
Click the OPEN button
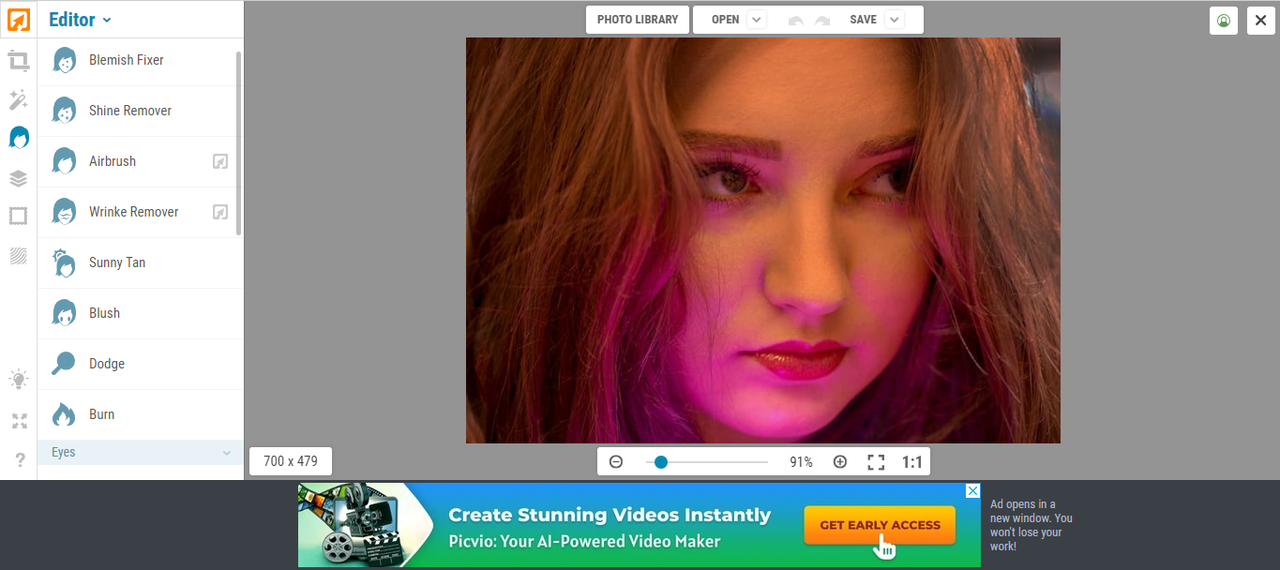(725, 20)
